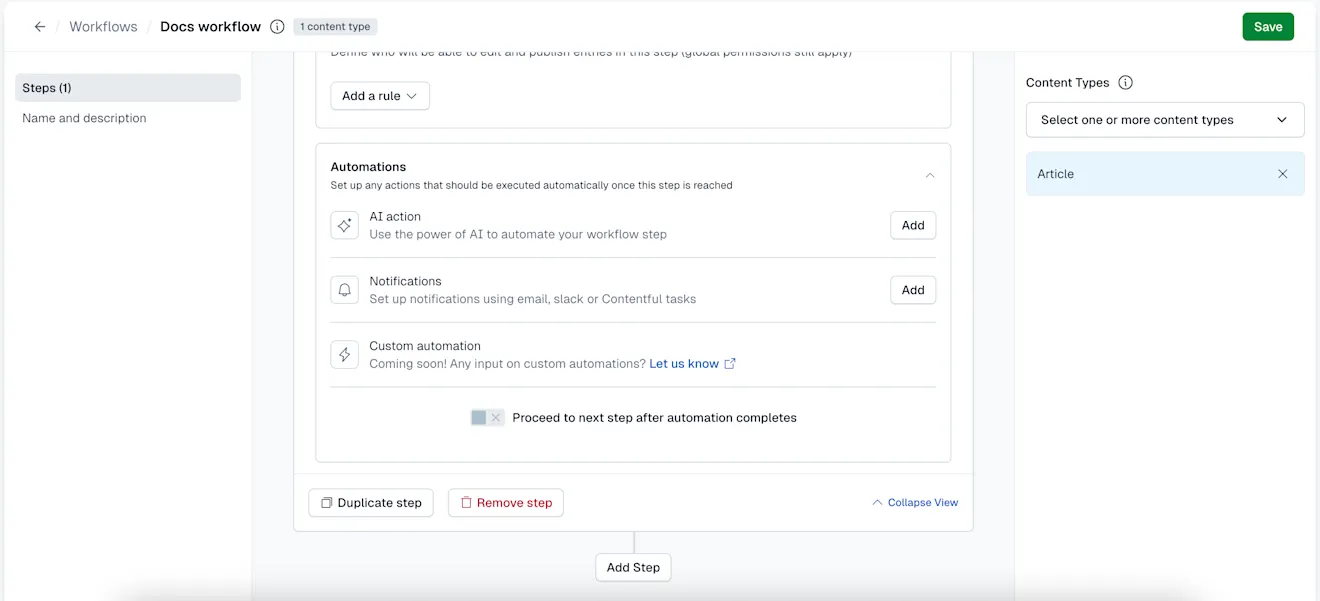Click the Article content type tag
This screenshot has width=1320, height=601.
pos(1165,174)
